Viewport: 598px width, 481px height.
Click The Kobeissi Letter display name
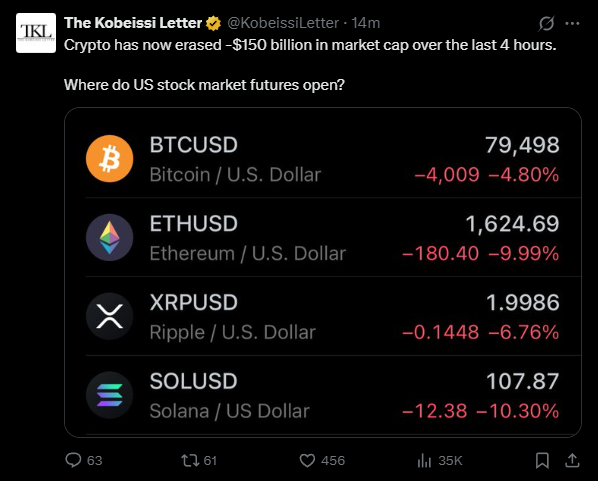133,23
